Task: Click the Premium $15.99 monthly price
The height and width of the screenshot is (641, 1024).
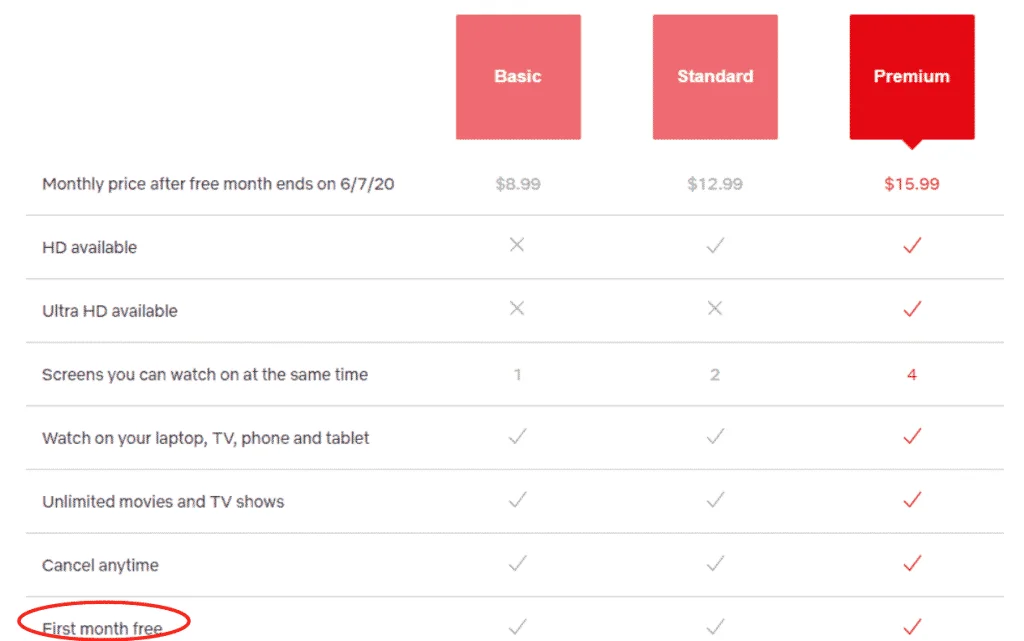Action: (912, 184)
